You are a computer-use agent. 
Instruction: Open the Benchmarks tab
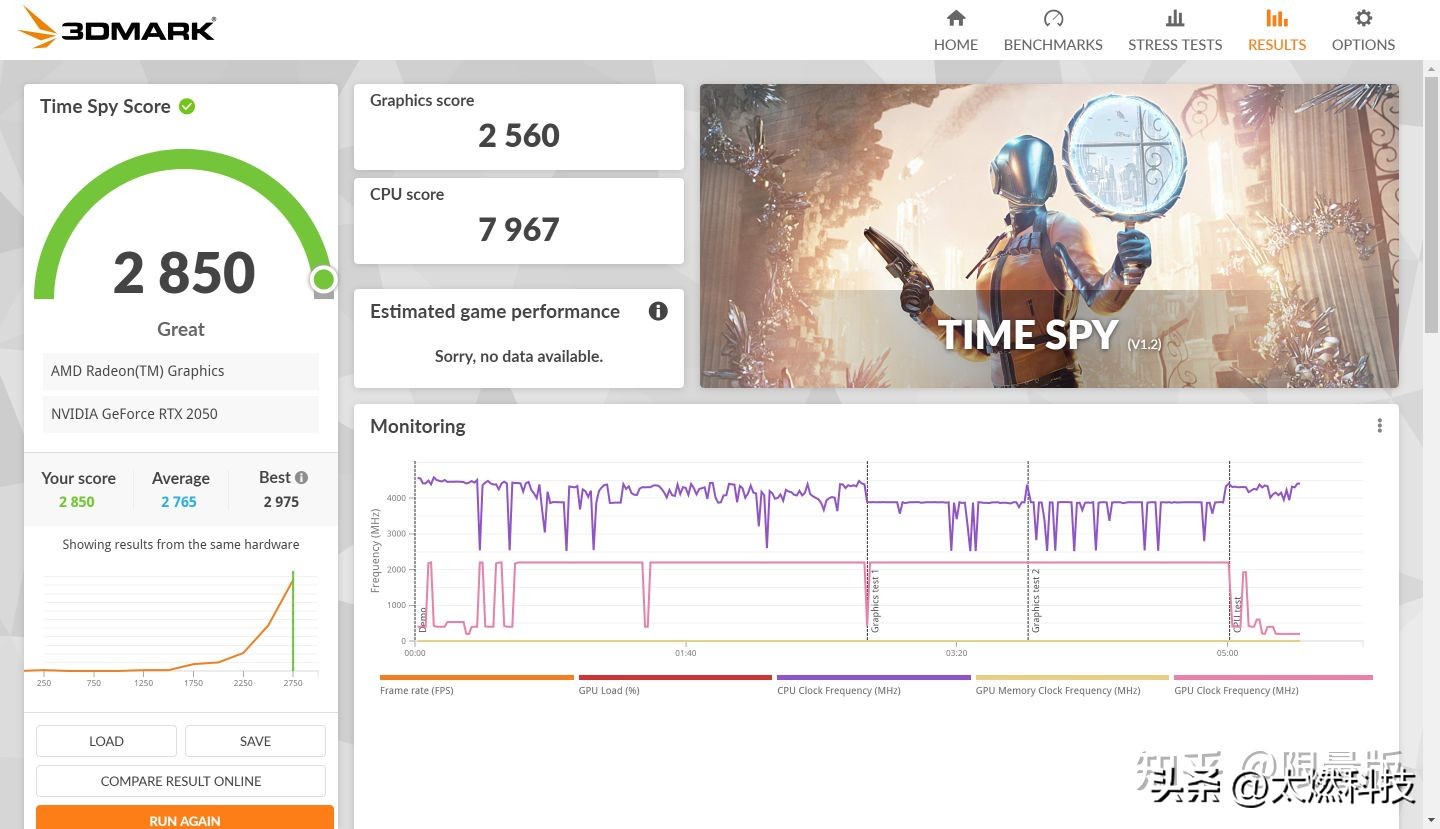[1053, 31]
